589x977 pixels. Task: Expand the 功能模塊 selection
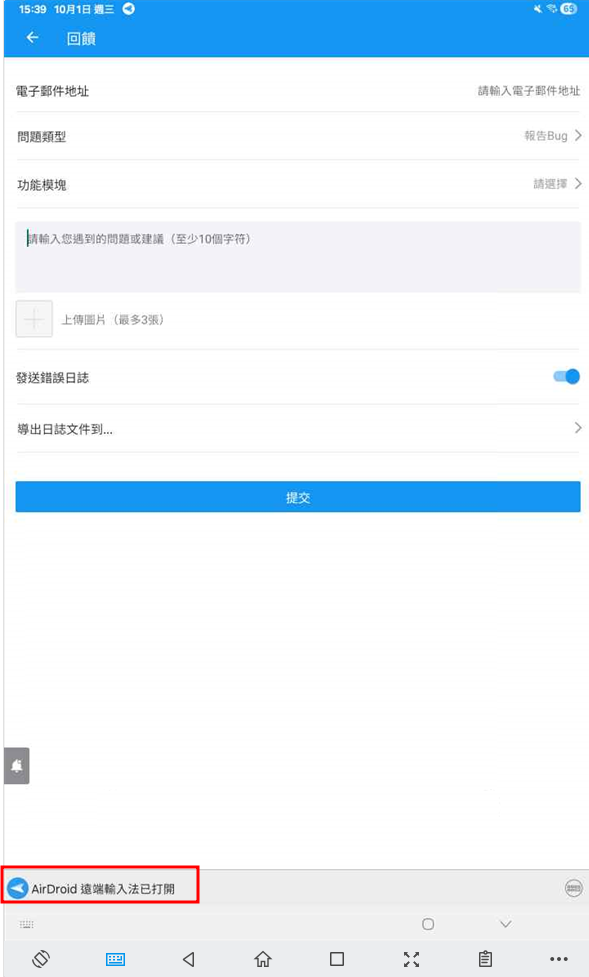tap(298, 184)
